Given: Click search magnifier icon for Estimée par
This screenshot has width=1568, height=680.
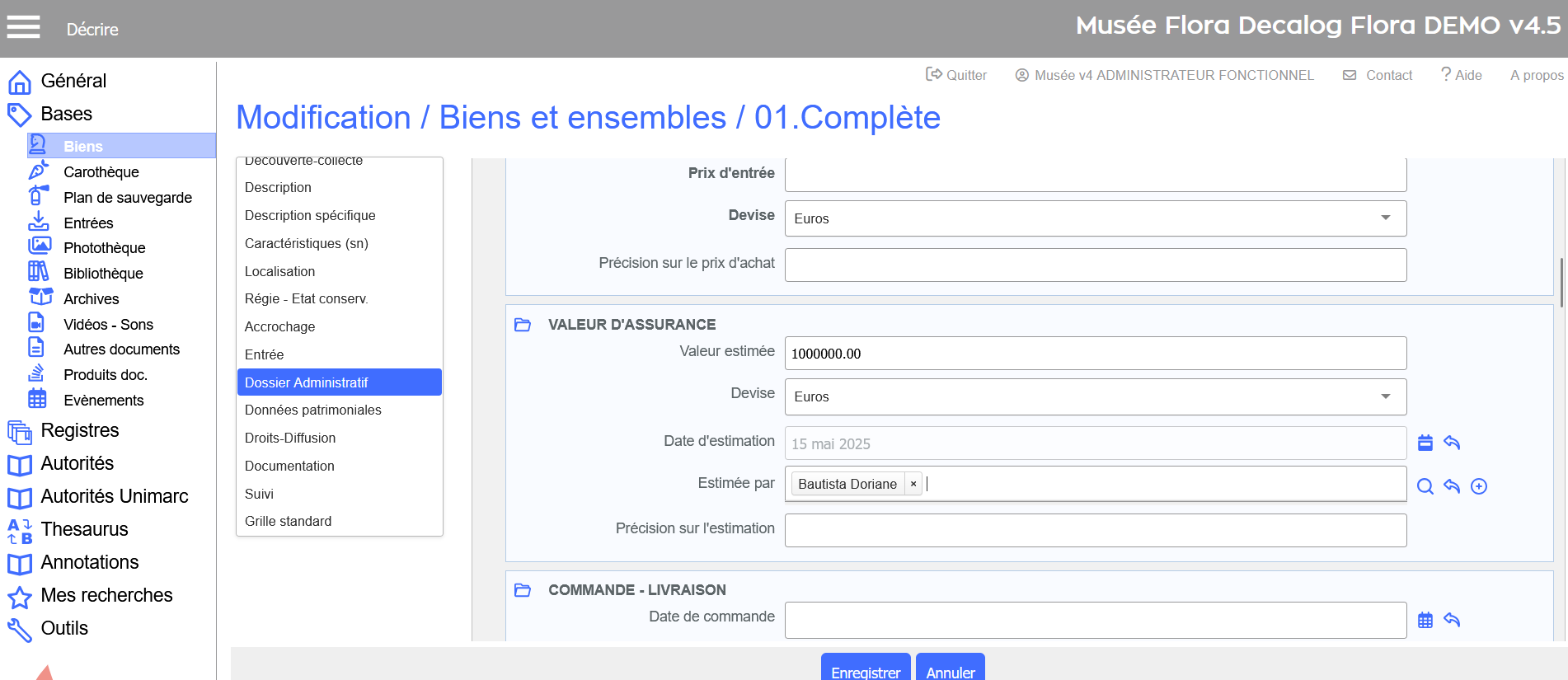Looking at the screenshot, I should point(1425,486).
